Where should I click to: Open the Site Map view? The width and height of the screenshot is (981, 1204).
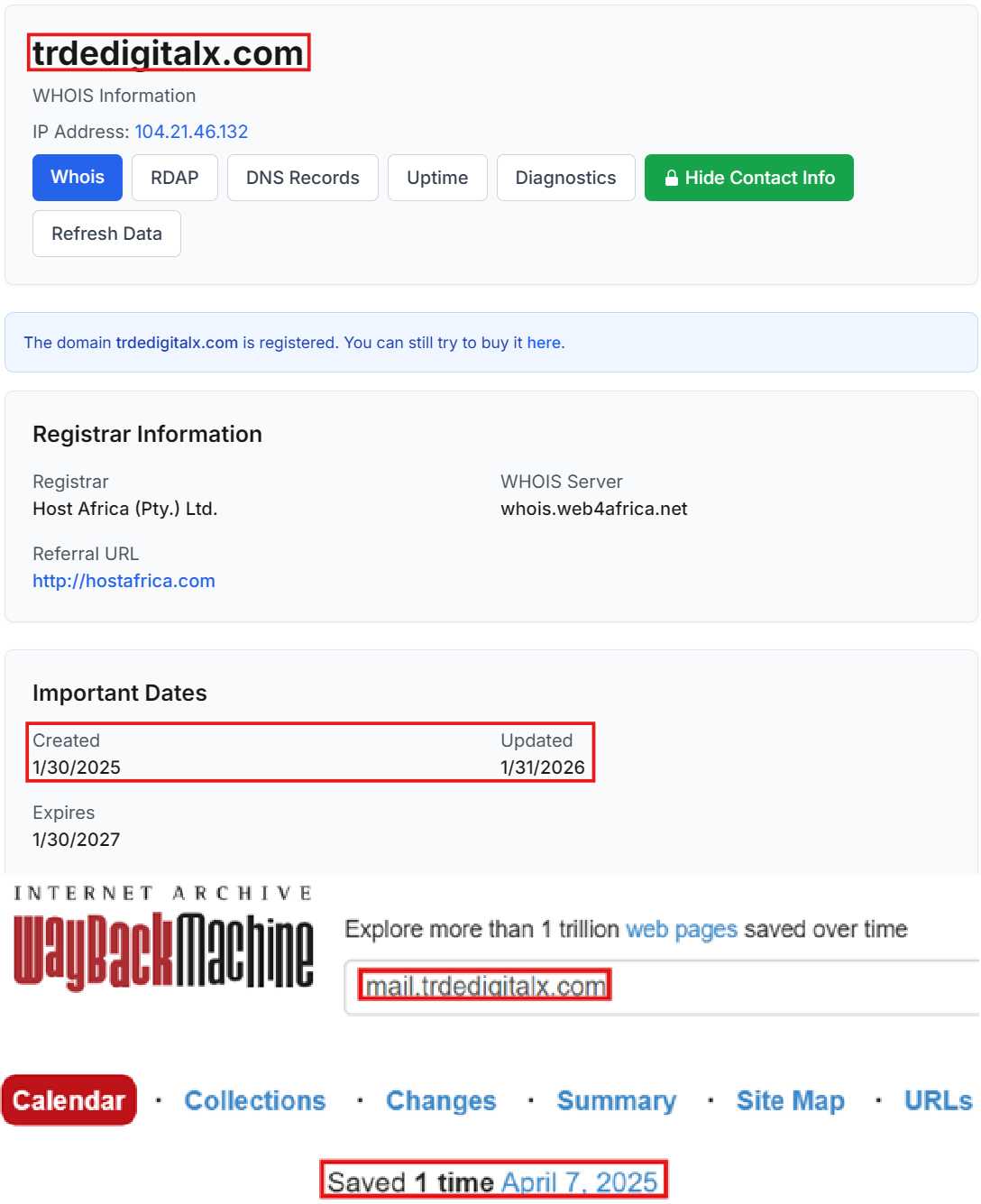click(x=791, y=1100)
